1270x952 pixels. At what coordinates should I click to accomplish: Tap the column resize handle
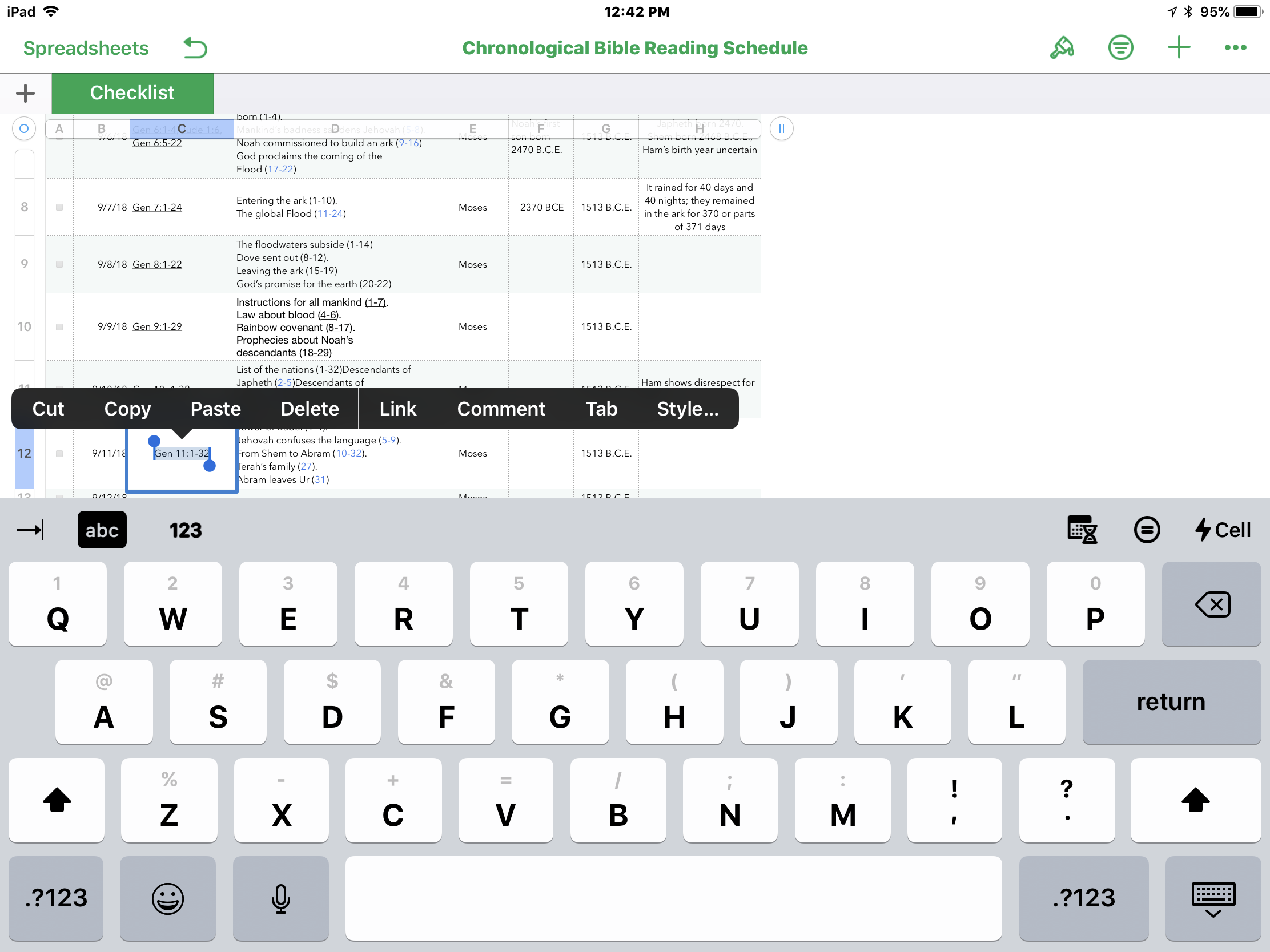click(781, 128)
